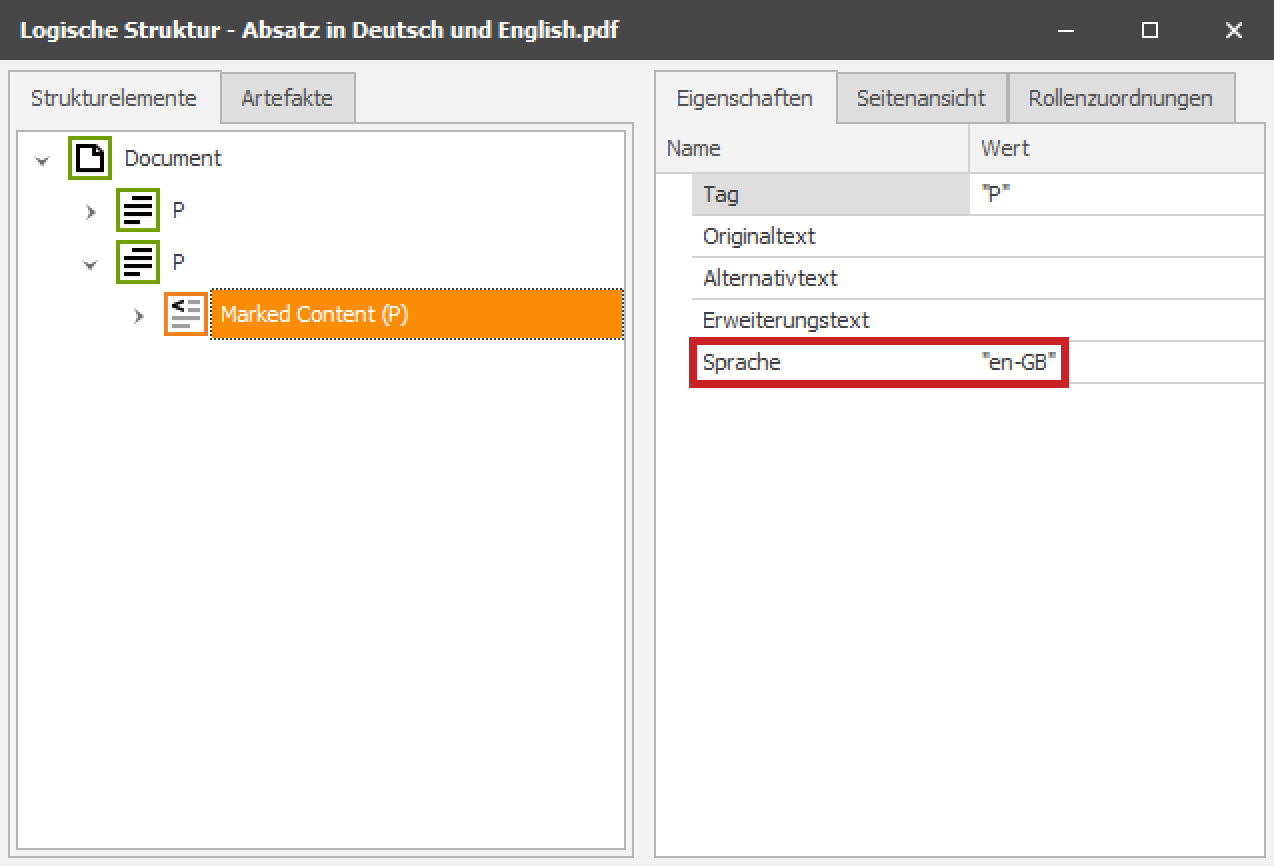Select the Eigenschaften tab
This screenshot has height=866, width=1274.
(x=745, y=98)
